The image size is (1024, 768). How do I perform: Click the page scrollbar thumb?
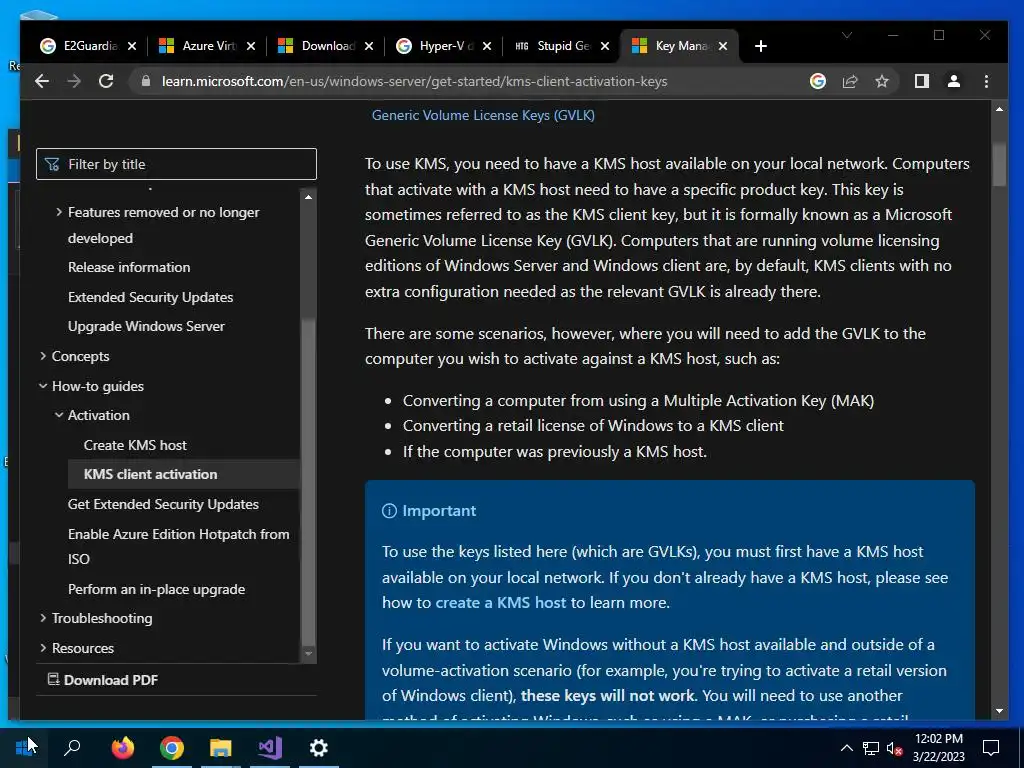[999, 163]
